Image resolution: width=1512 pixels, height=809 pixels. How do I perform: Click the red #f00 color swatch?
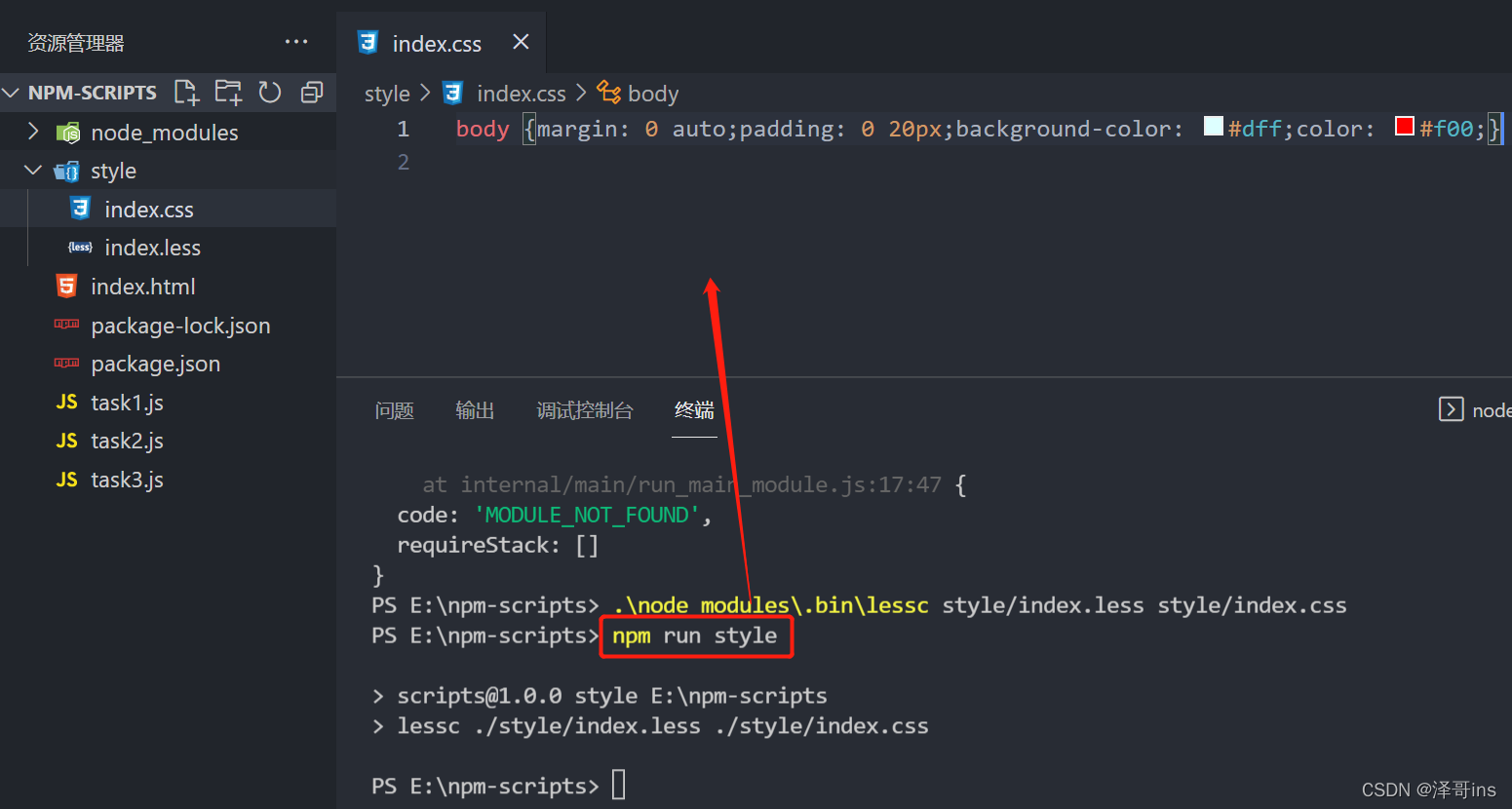[1404, 125]
